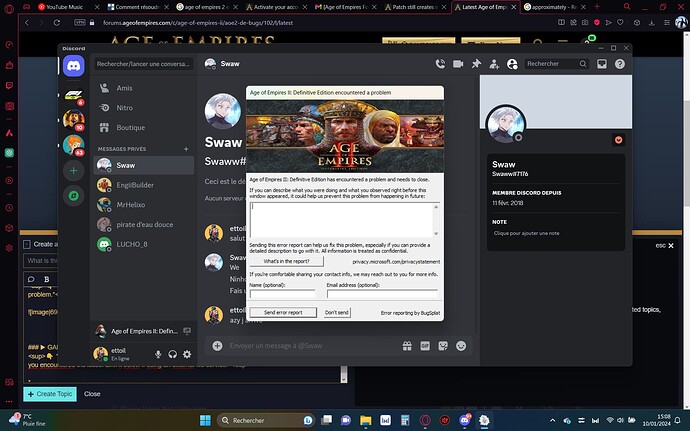Click the Don't send button
The width and height of the screenshot is (690, 431).
click(337, 313)
